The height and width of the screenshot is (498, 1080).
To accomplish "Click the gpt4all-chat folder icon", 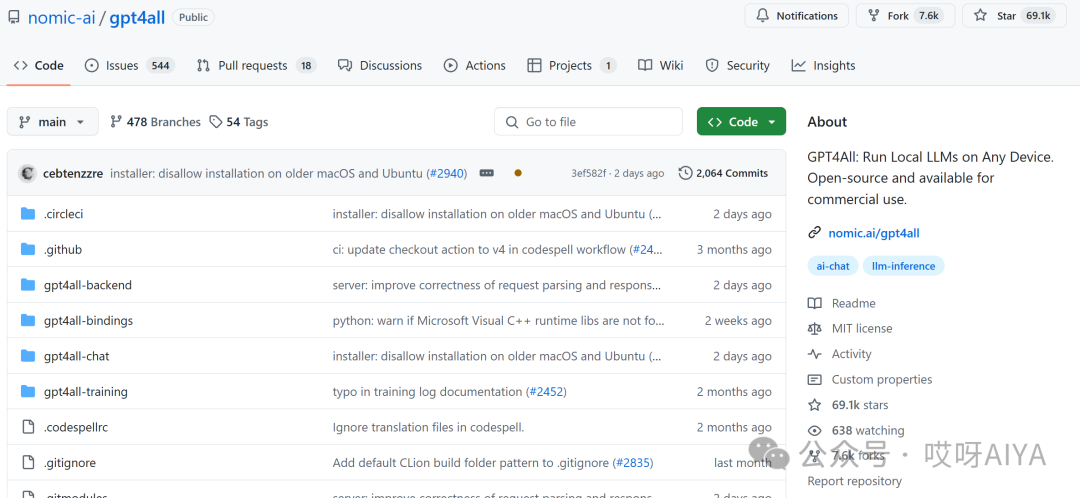I will (x=28, y=356).
